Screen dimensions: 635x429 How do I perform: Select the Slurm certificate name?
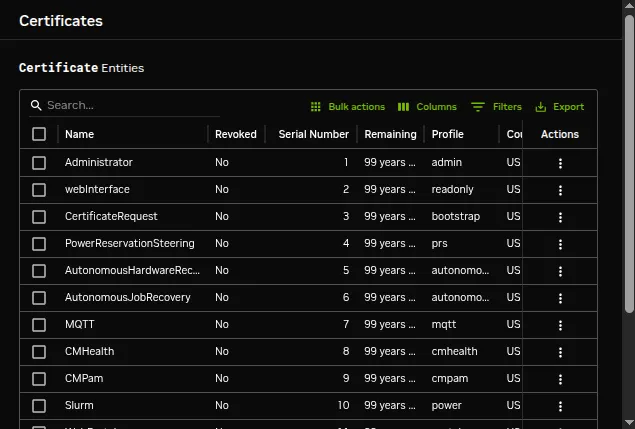(x=79, y=406)
